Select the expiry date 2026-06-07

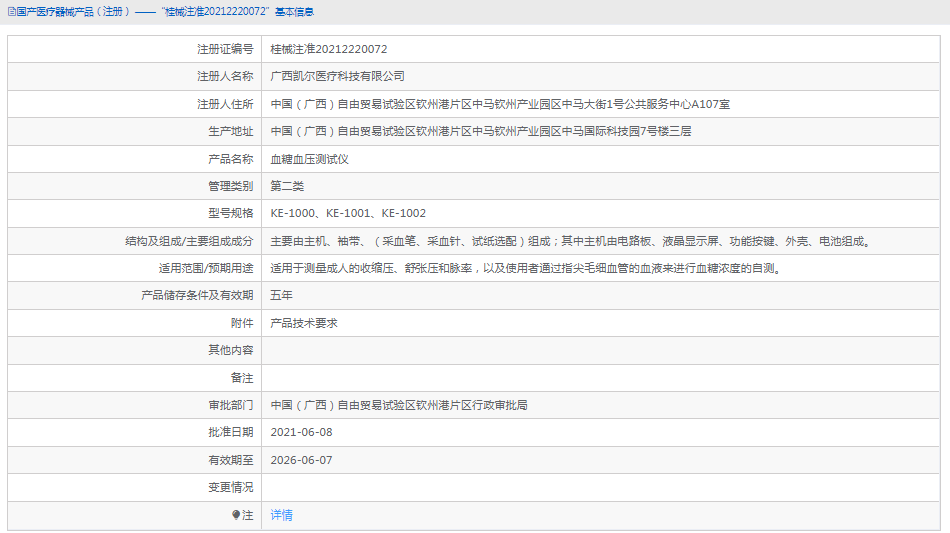(301, 460)
